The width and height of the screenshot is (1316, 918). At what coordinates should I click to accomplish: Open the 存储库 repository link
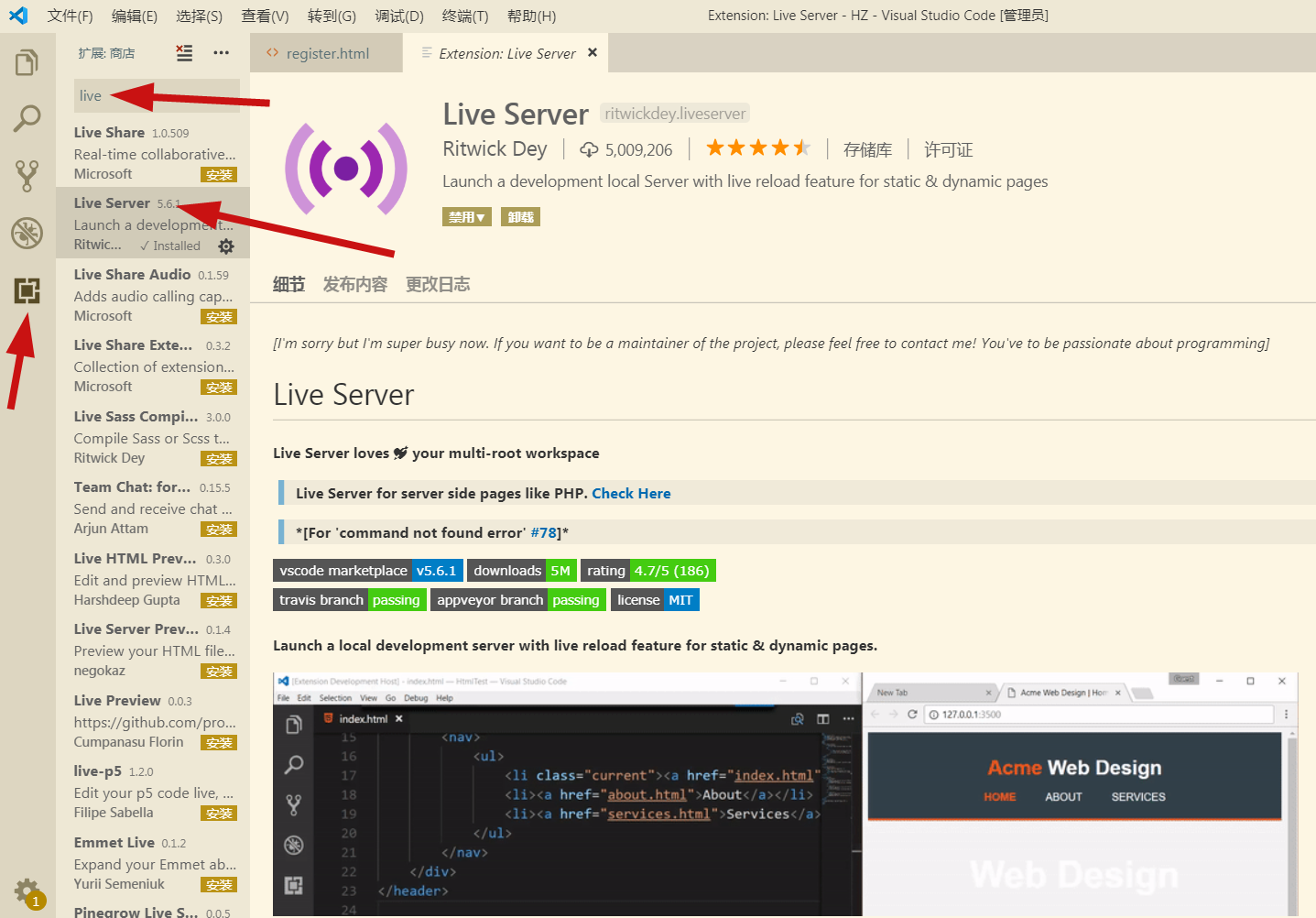[867, 148]
